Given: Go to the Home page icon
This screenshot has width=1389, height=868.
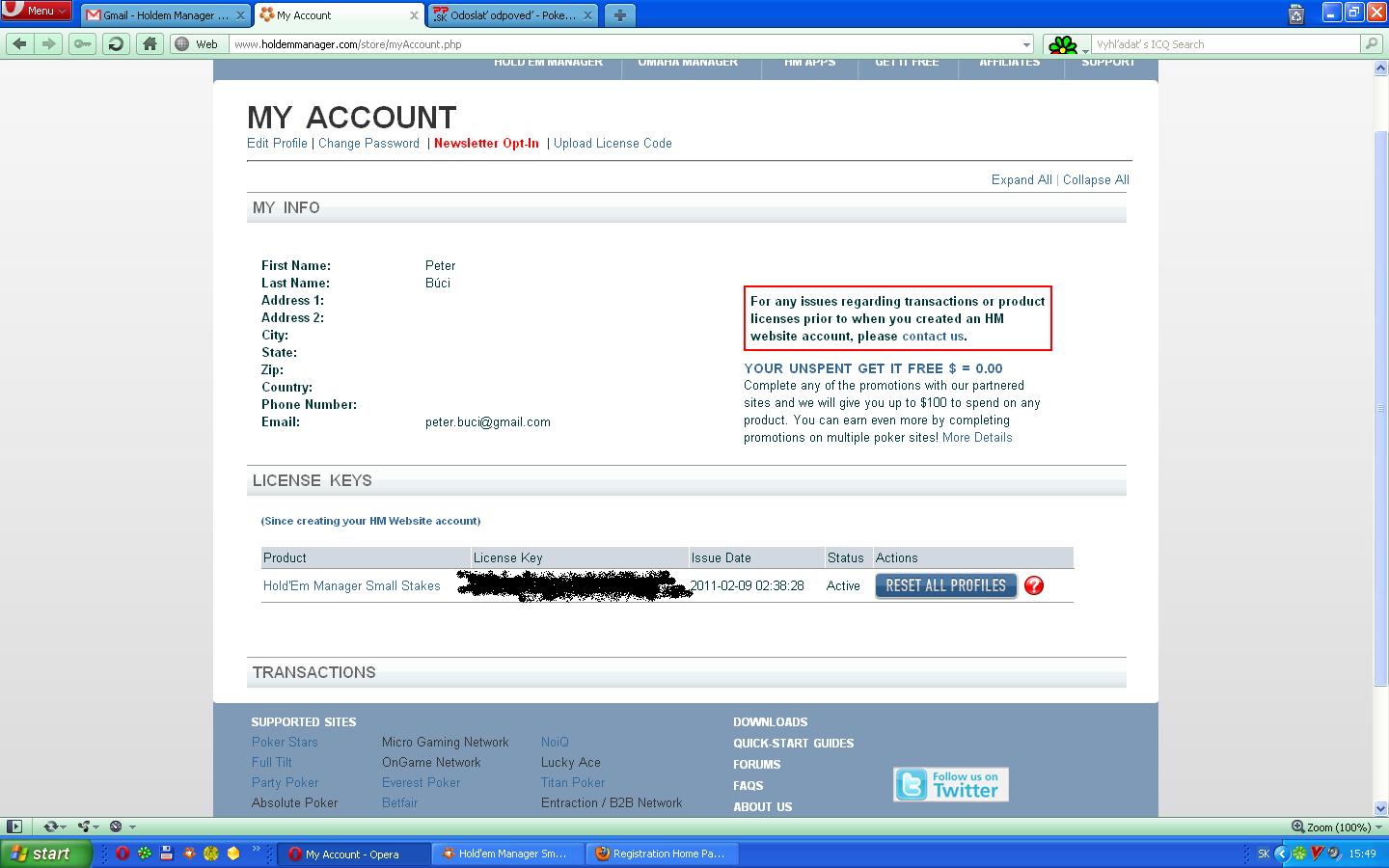Looking at the screenshot, I should [x=149, y=43].
